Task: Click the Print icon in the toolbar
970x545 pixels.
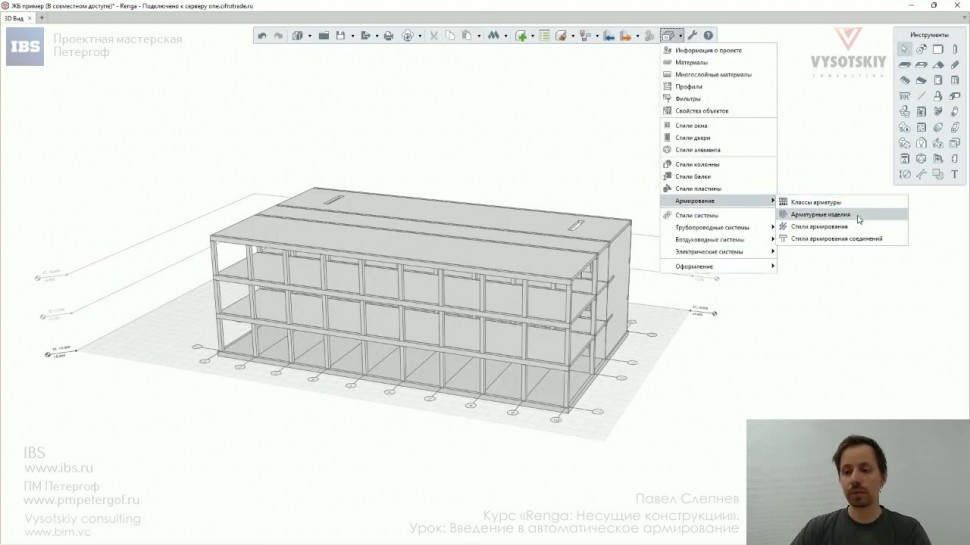Action: (x=388, y=36)
